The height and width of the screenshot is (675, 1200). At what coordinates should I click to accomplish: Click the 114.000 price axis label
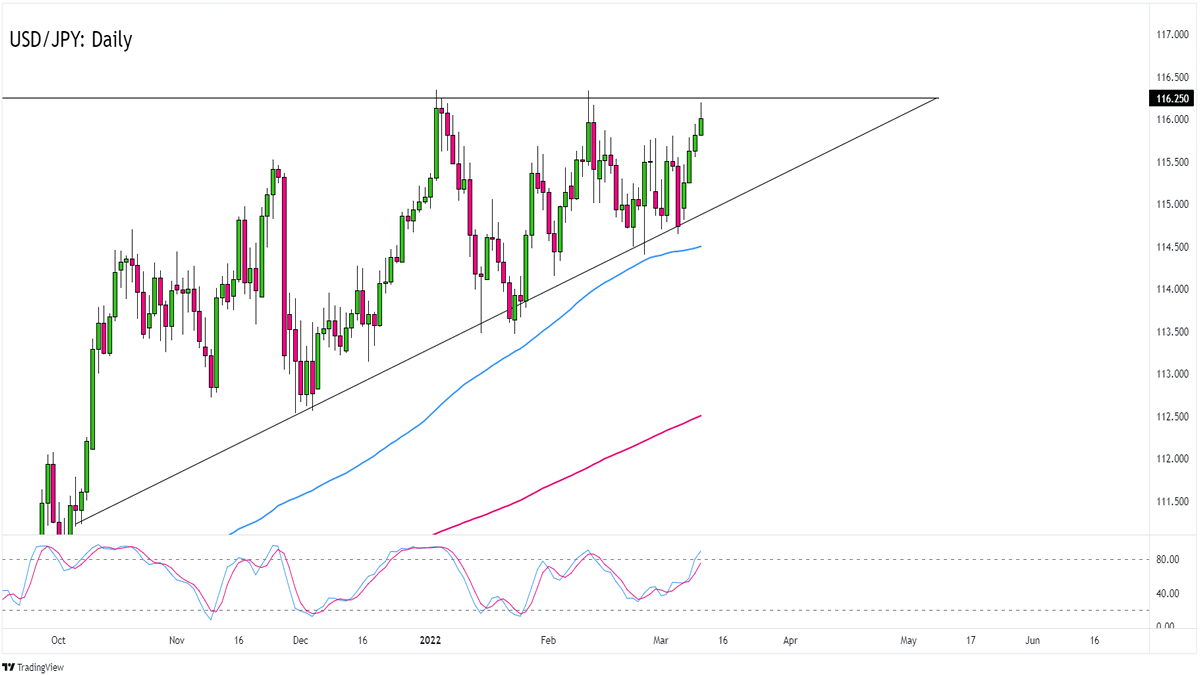1171,290
